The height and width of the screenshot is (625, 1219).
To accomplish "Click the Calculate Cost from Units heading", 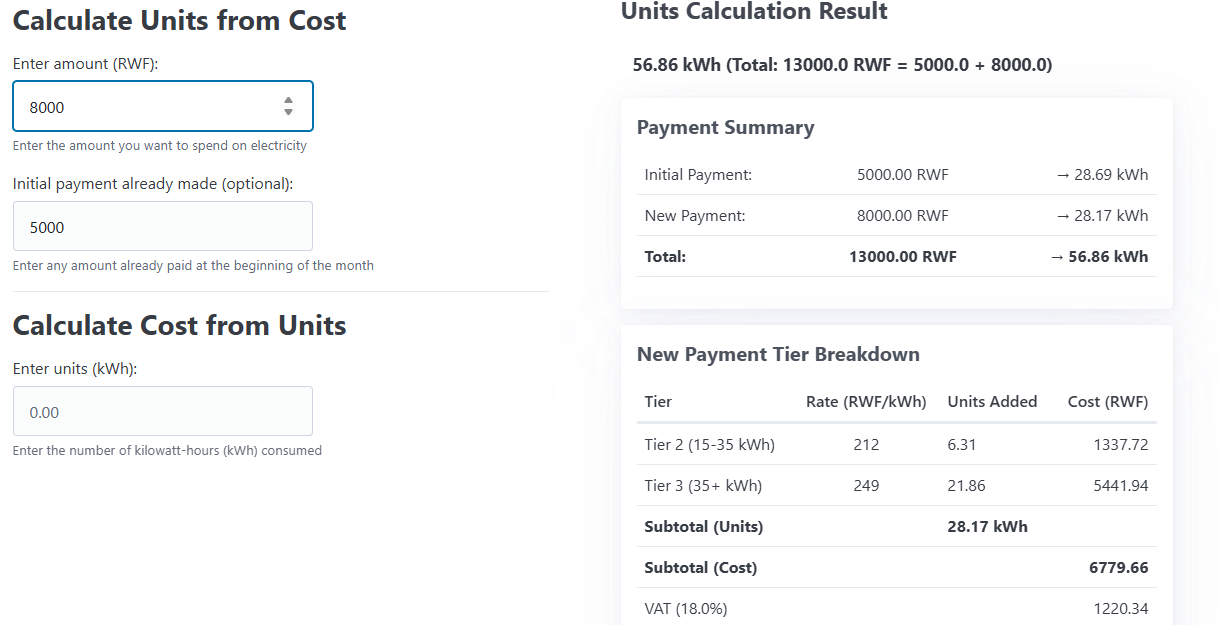I will [x=179, y=325].
